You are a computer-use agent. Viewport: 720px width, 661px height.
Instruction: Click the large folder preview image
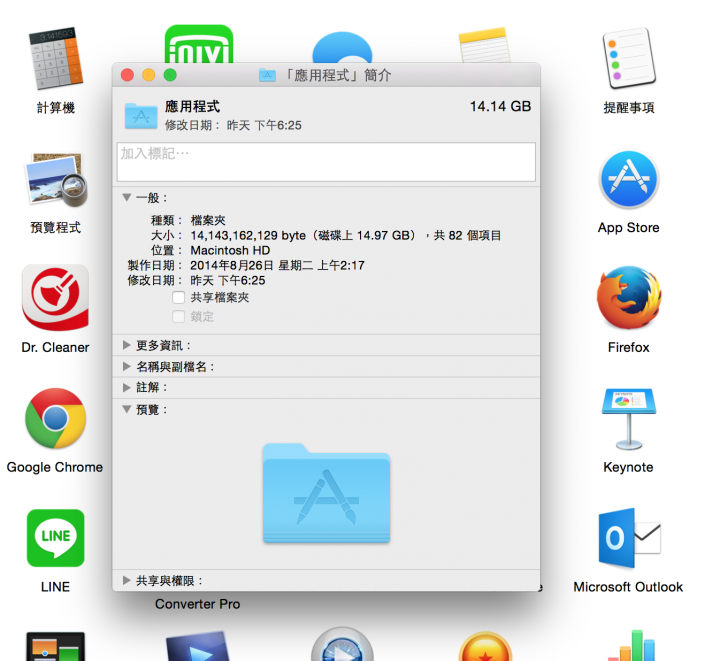pyautogui.click(x=326, y=493)
